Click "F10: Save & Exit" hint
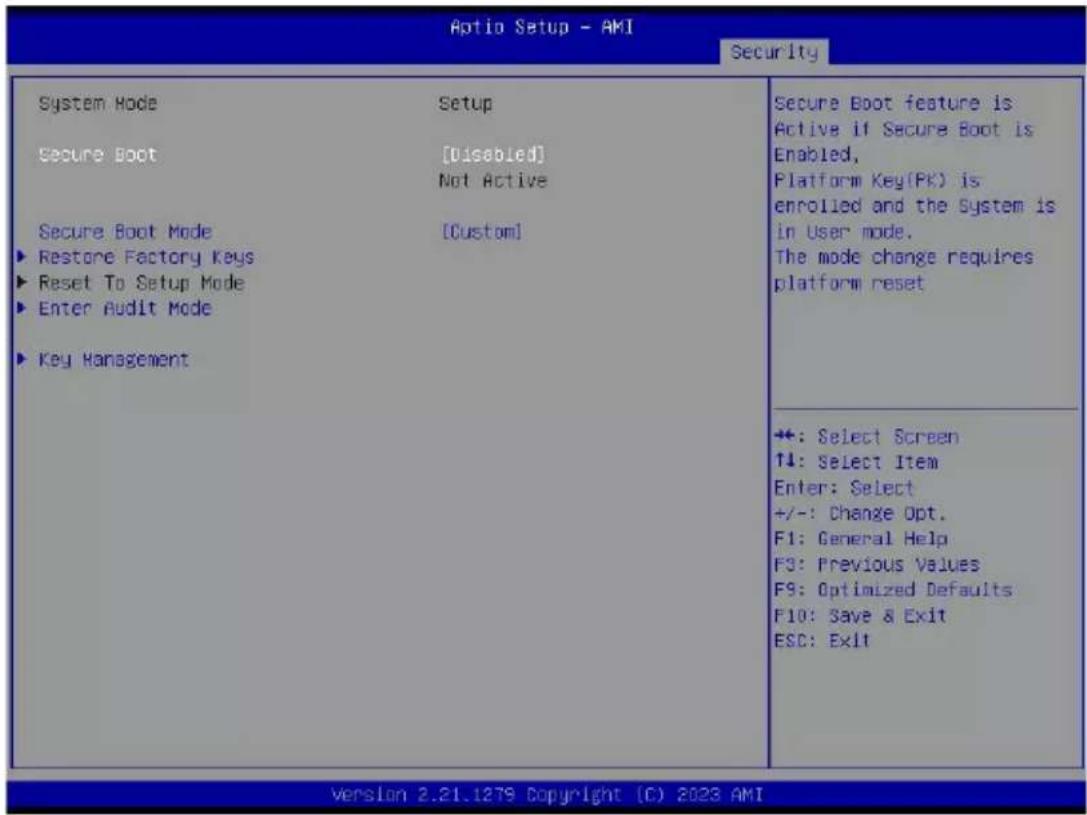The image size is (1087, 815). [860, 615]
